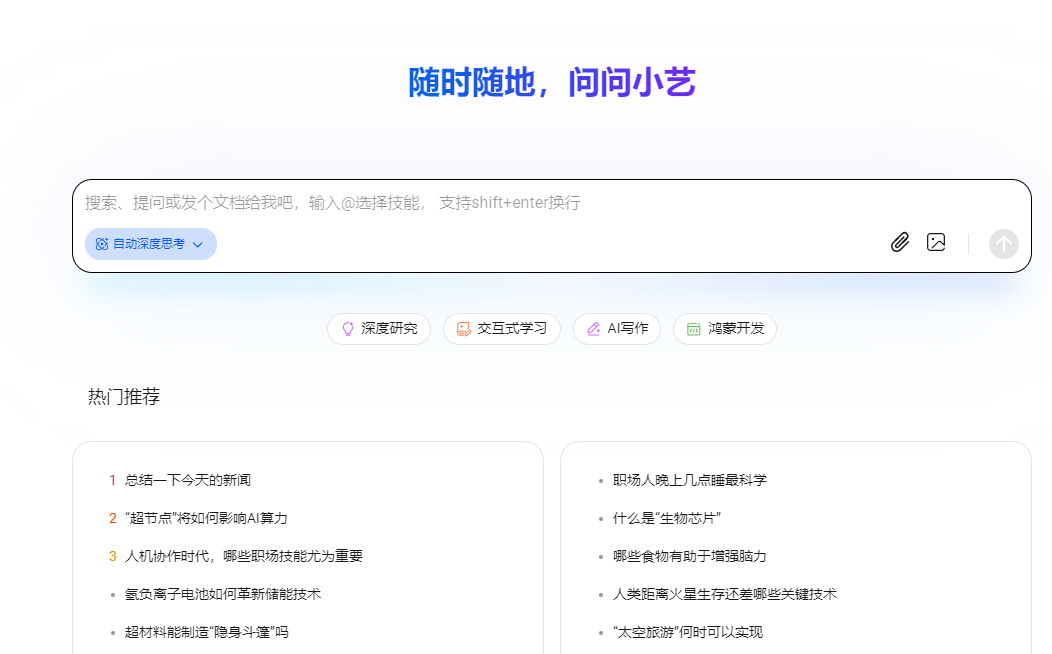The image size is (1052, 654).
Task: Select the 鸿蒙开发 skill chip
Action: [x=724, y=328]
